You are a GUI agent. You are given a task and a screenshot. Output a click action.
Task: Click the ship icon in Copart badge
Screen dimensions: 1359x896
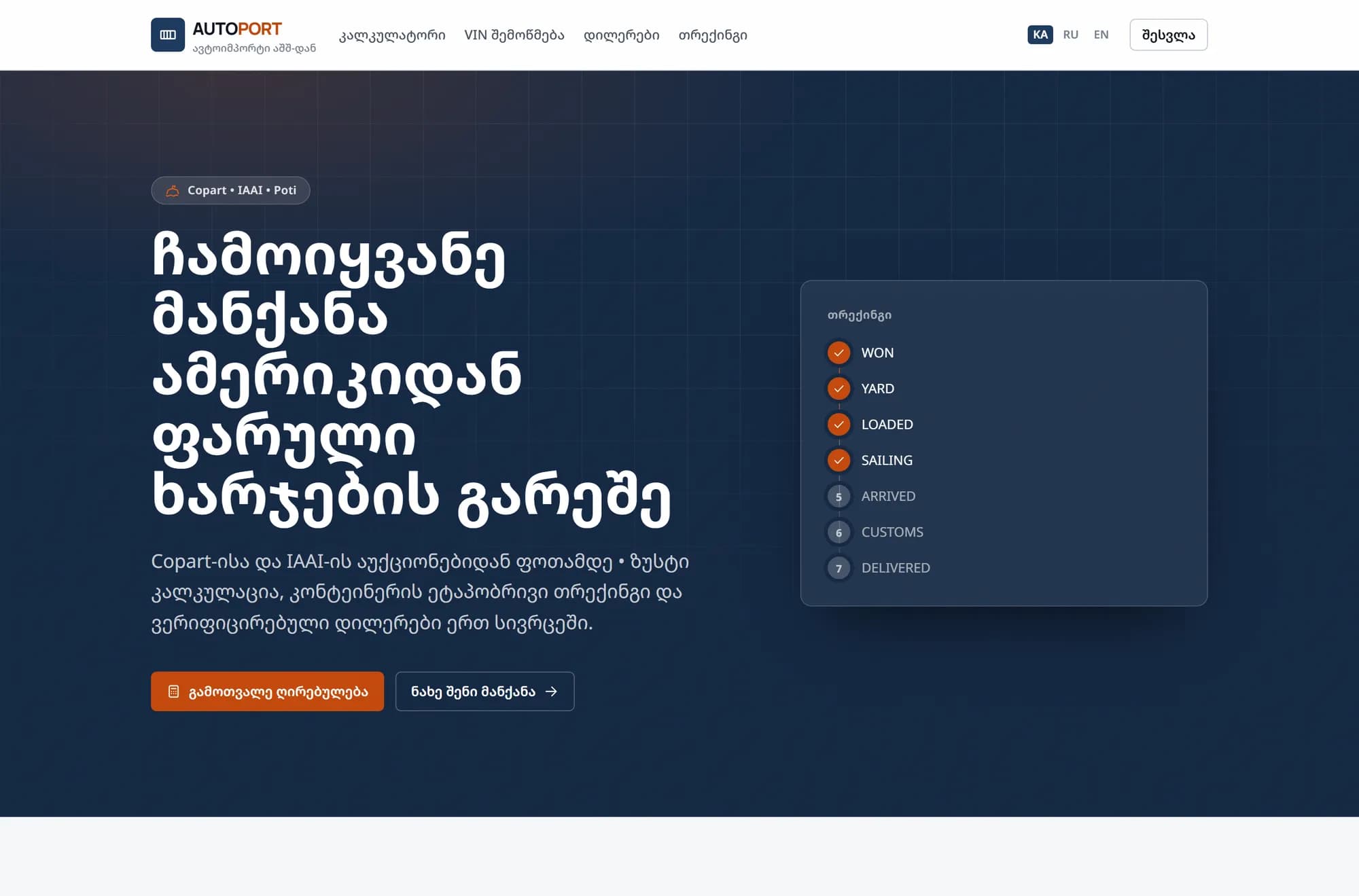[x=173, y=190]
